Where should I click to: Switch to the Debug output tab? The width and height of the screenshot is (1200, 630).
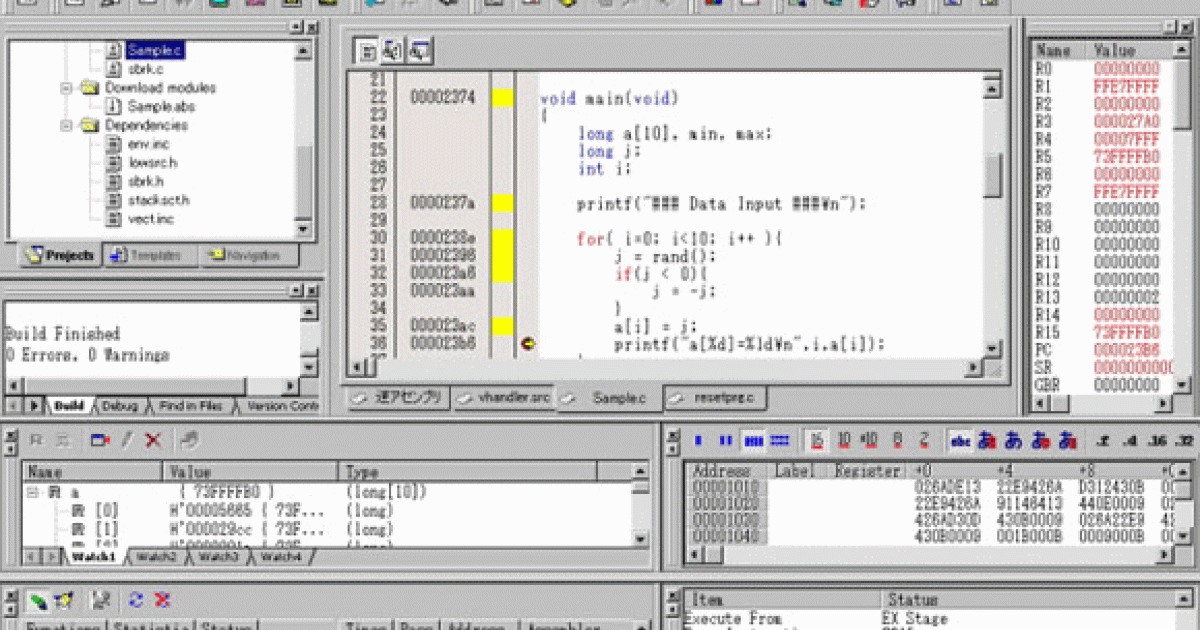pos(119,406)
